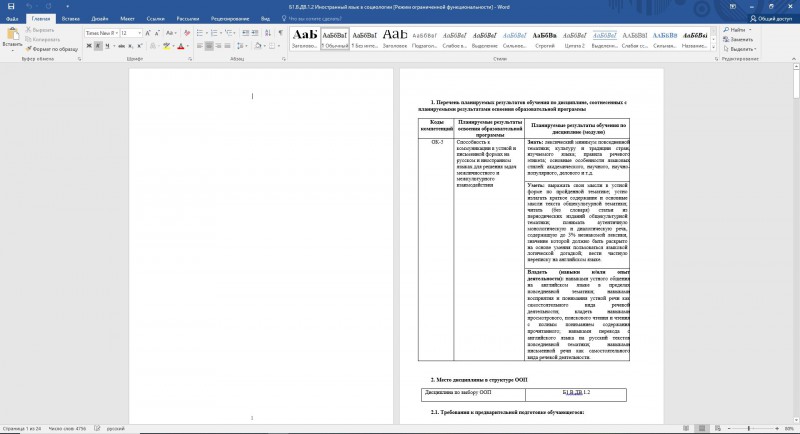Align text to the left
The image size is (800, 434).
200,46
